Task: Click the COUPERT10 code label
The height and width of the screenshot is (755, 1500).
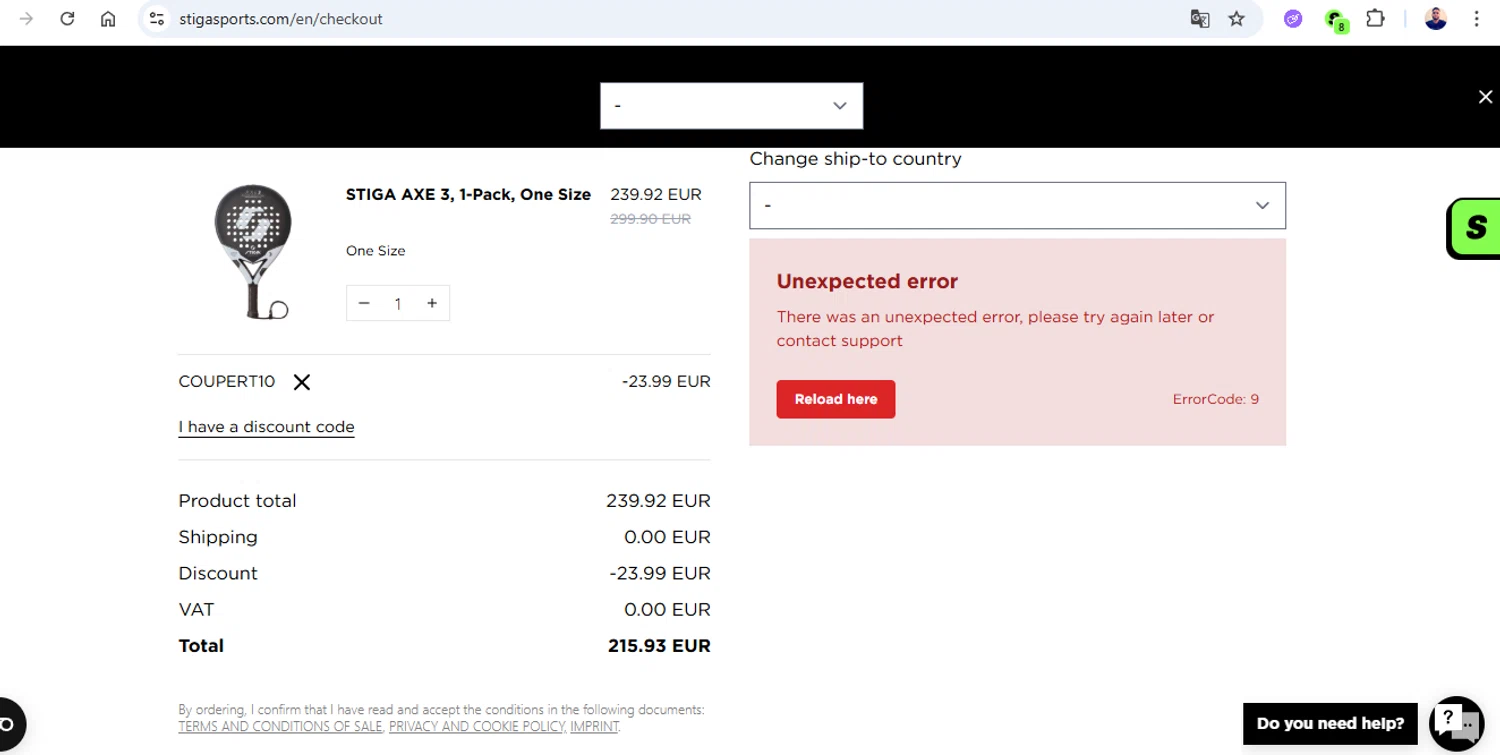Action: click(x=226, y=382)
